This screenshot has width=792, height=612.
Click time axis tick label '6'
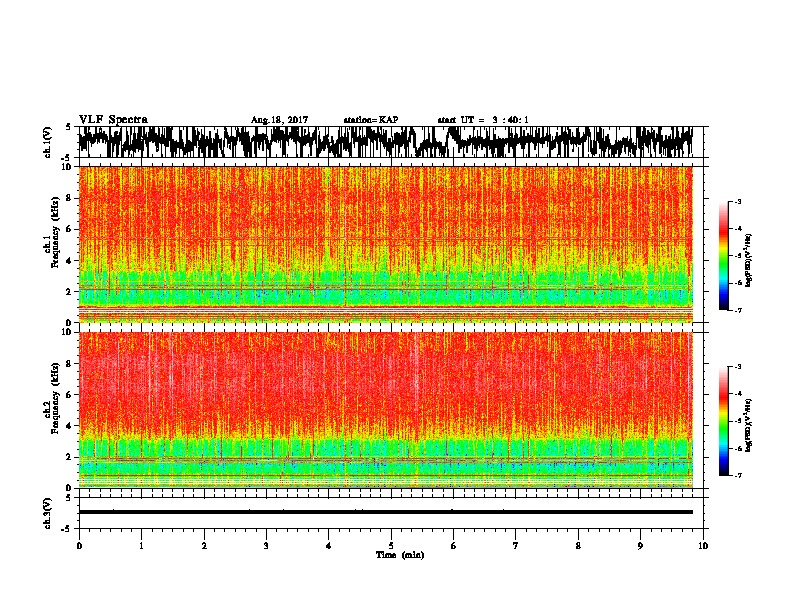click(453, 546)
